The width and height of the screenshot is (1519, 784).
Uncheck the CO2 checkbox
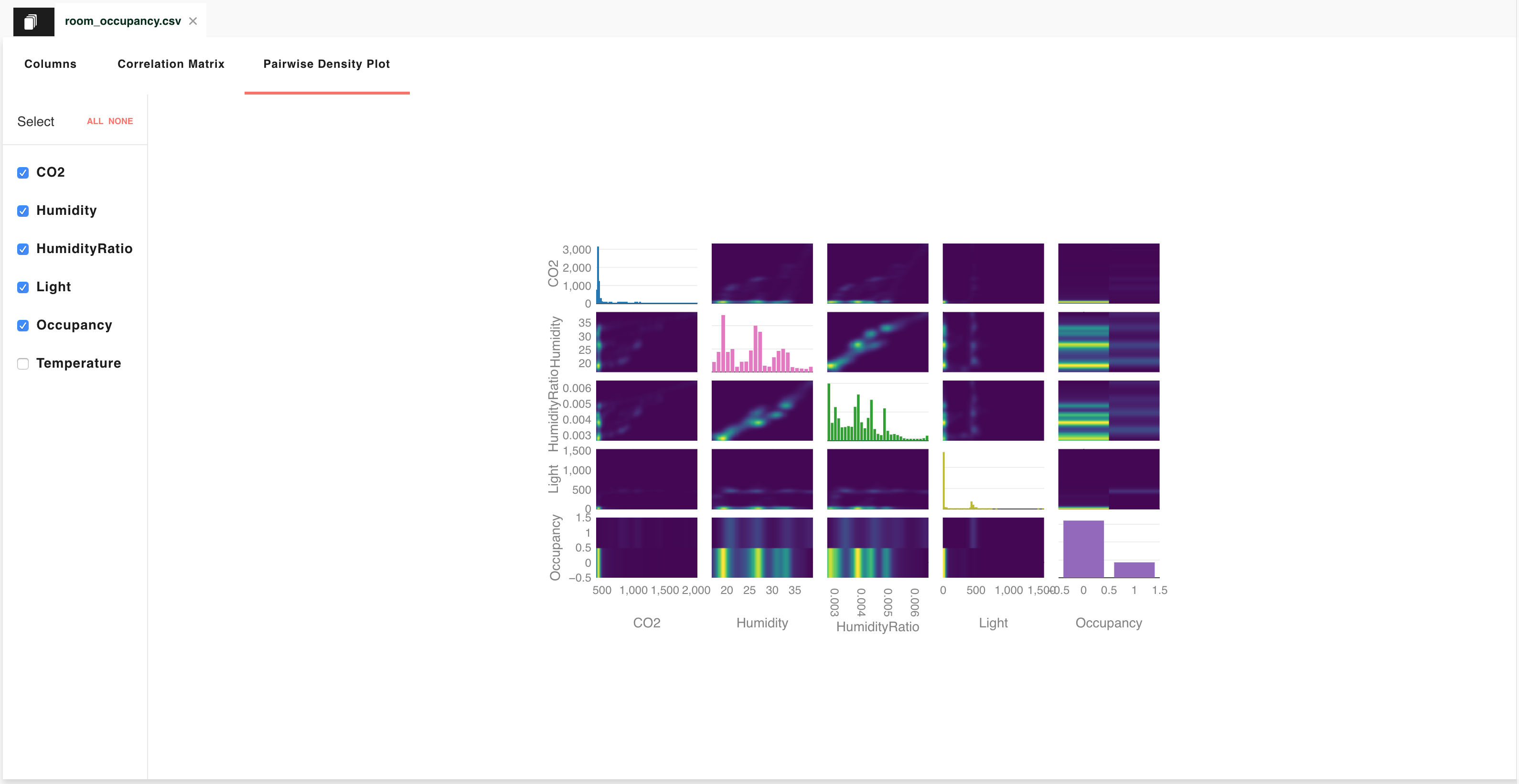click(x=23, y=173)
